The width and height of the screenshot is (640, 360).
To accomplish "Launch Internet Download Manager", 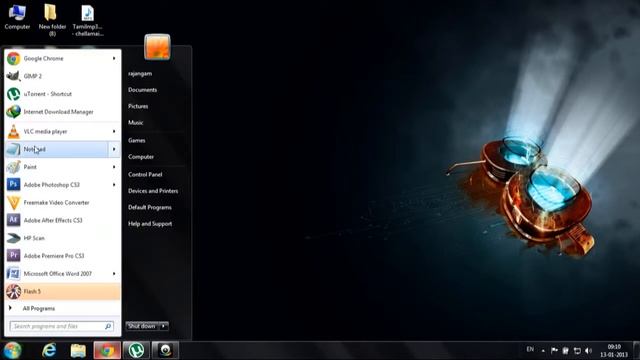I will (x=62, y=112).
